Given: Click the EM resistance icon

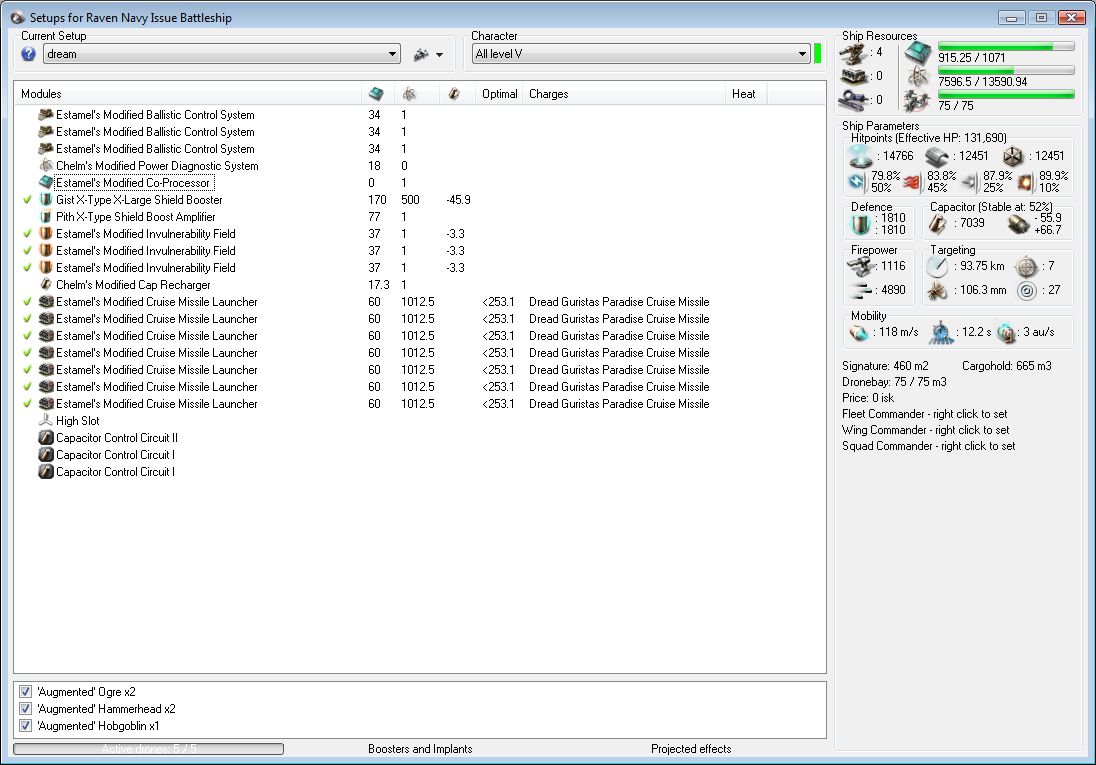Looking at the screenshot, I should click(857, 182).
